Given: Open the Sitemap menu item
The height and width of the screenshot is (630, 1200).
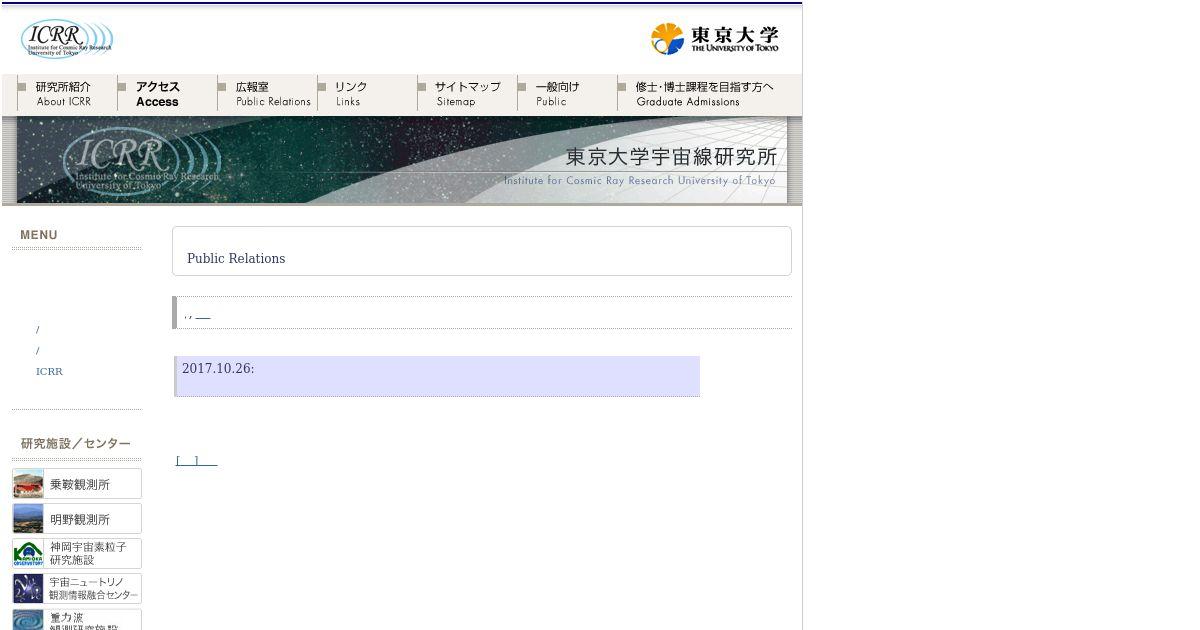Looking at the screenshot, I should coord(467,94).
